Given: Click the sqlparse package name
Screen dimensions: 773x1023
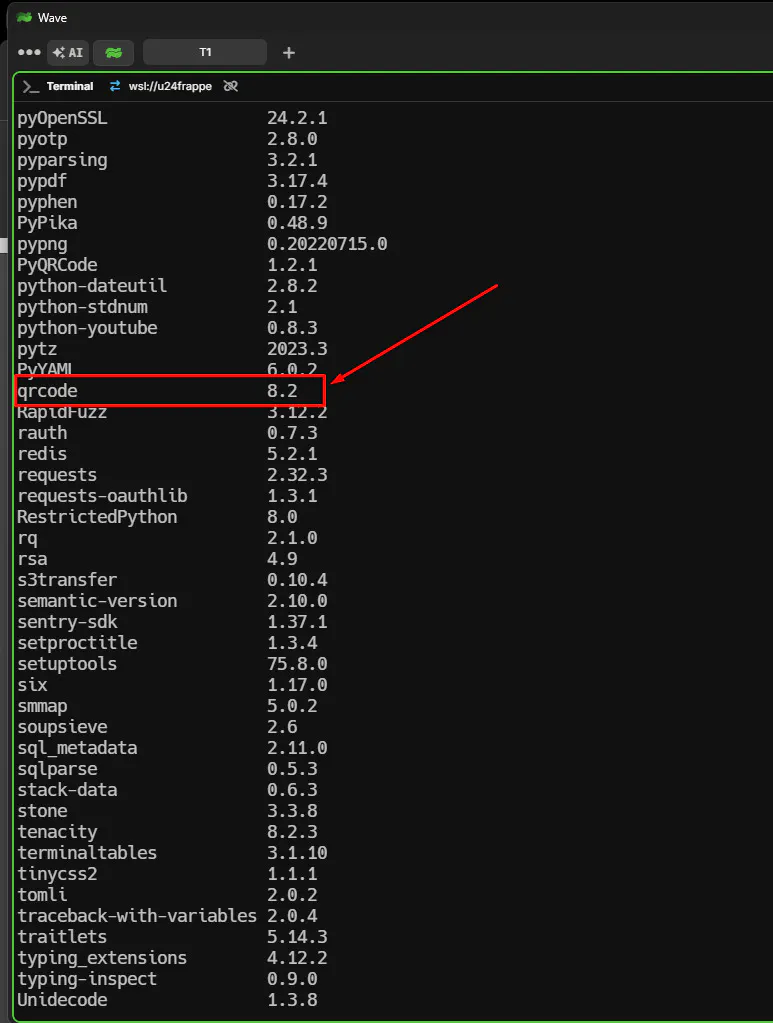Looking at the screenshot, I should (57, 769).
